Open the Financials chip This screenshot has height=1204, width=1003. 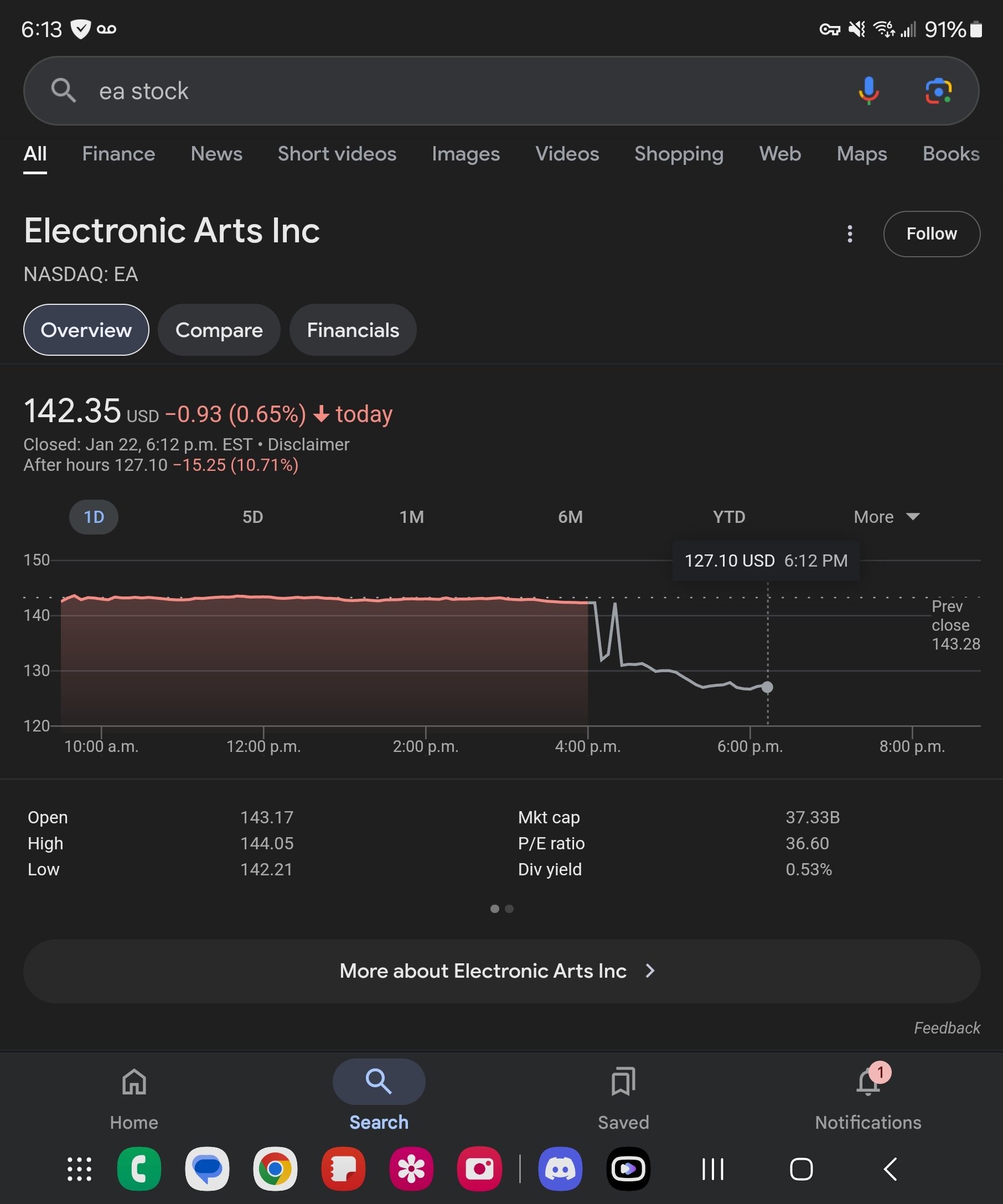point(353,330)
